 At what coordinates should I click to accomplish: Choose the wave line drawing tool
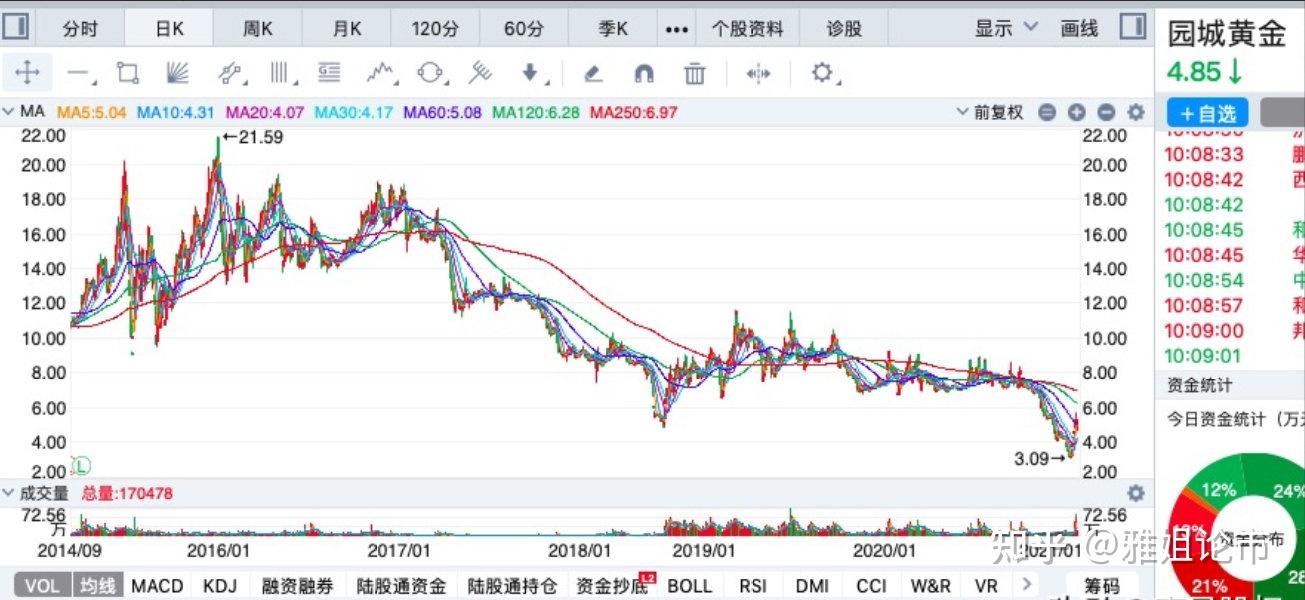[x=379, y=72]
